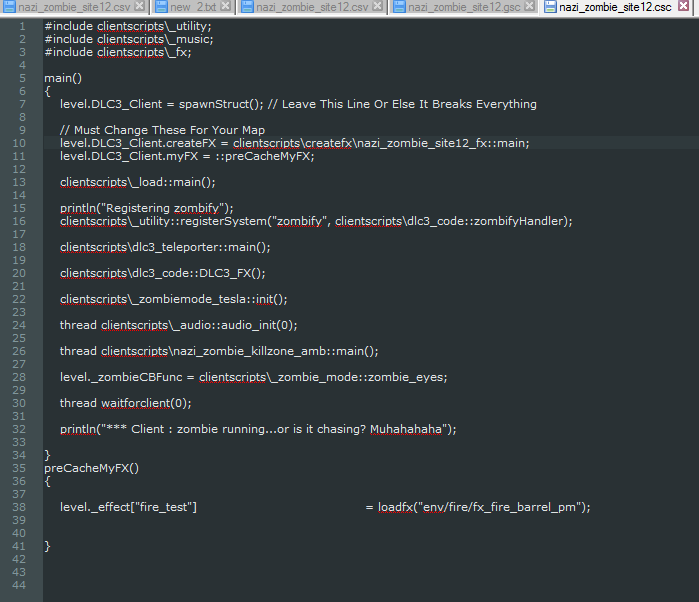Click the waitforclient(0) thread line
Viewport: 699px width, 602px height.
[126, 403]
